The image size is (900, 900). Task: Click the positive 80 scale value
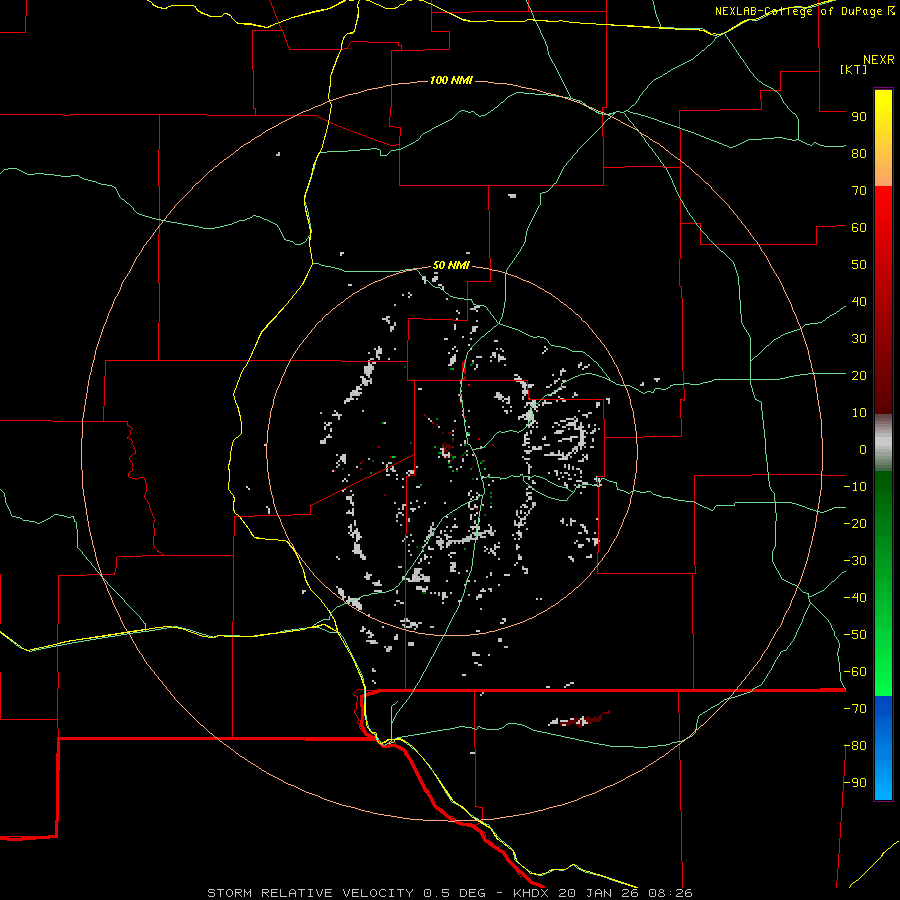(x=859, y=153)
